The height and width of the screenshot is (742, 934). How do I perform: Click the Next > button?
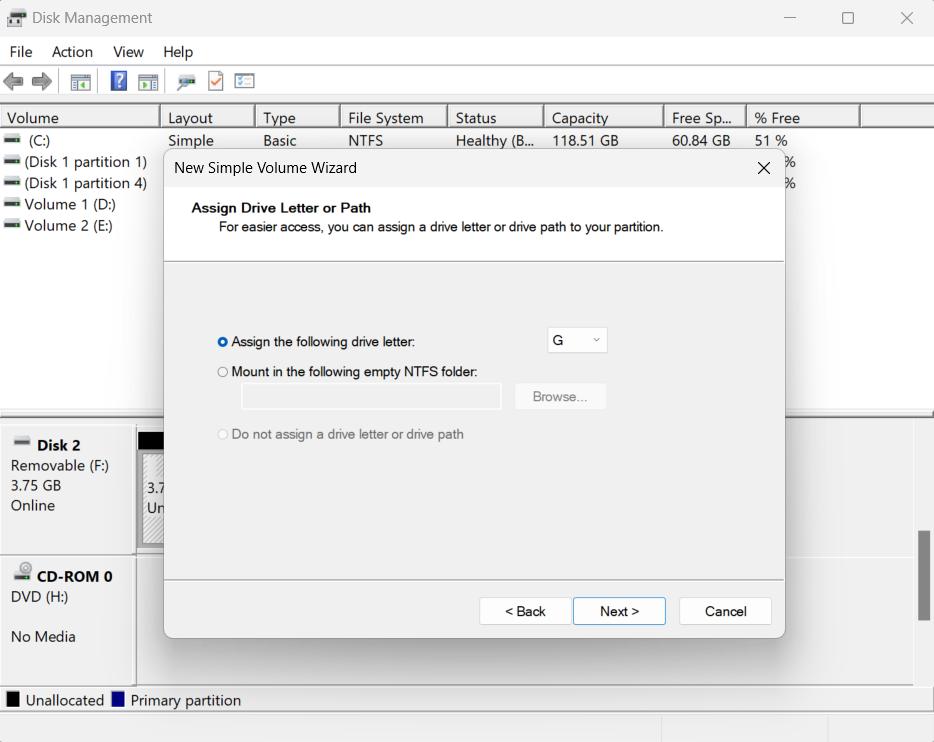(x=619, y=611)
